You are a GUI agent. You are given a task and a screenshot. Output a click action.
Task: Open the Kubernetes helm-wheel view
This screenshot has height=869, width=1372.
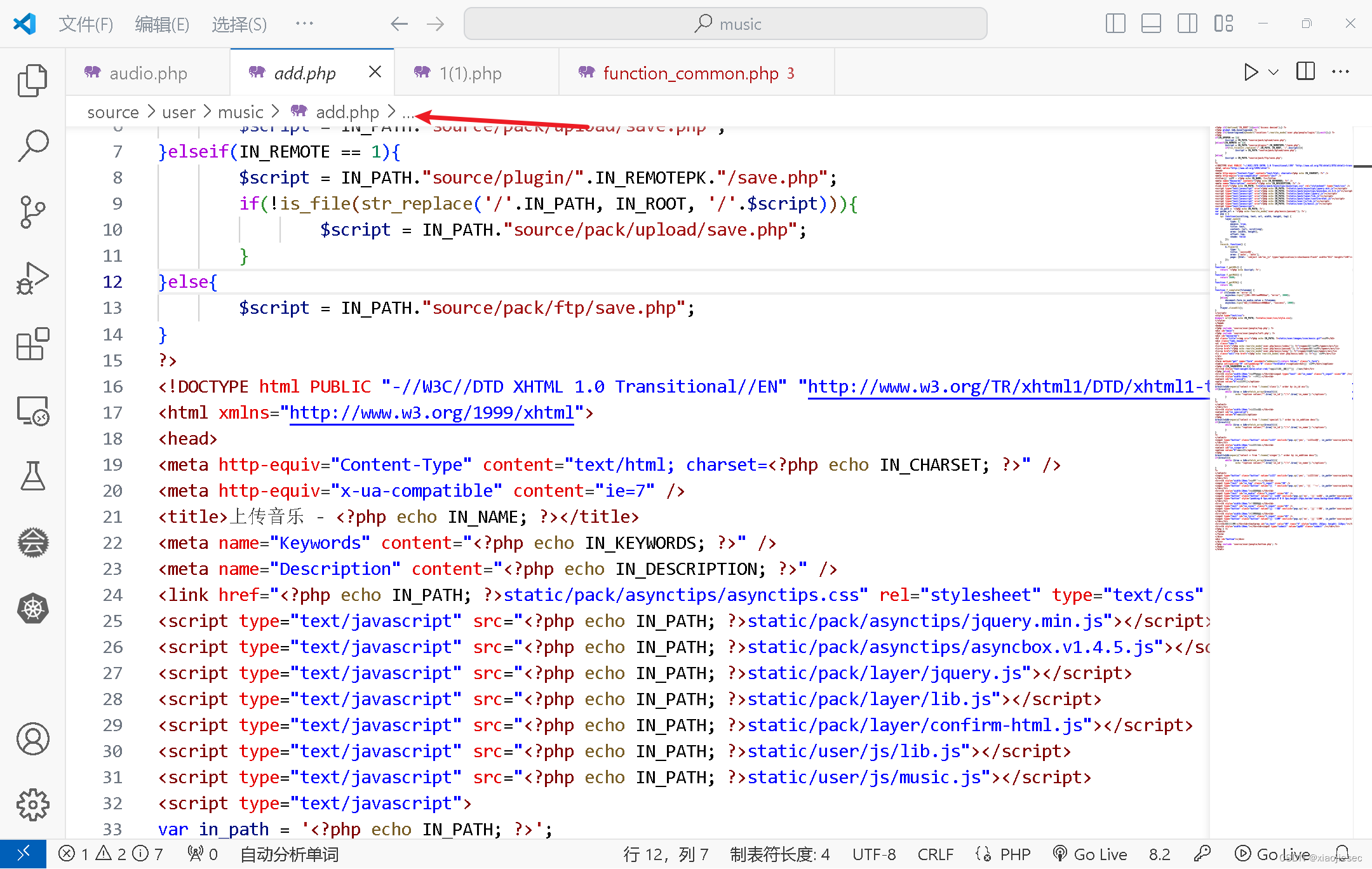click(32, 609)
